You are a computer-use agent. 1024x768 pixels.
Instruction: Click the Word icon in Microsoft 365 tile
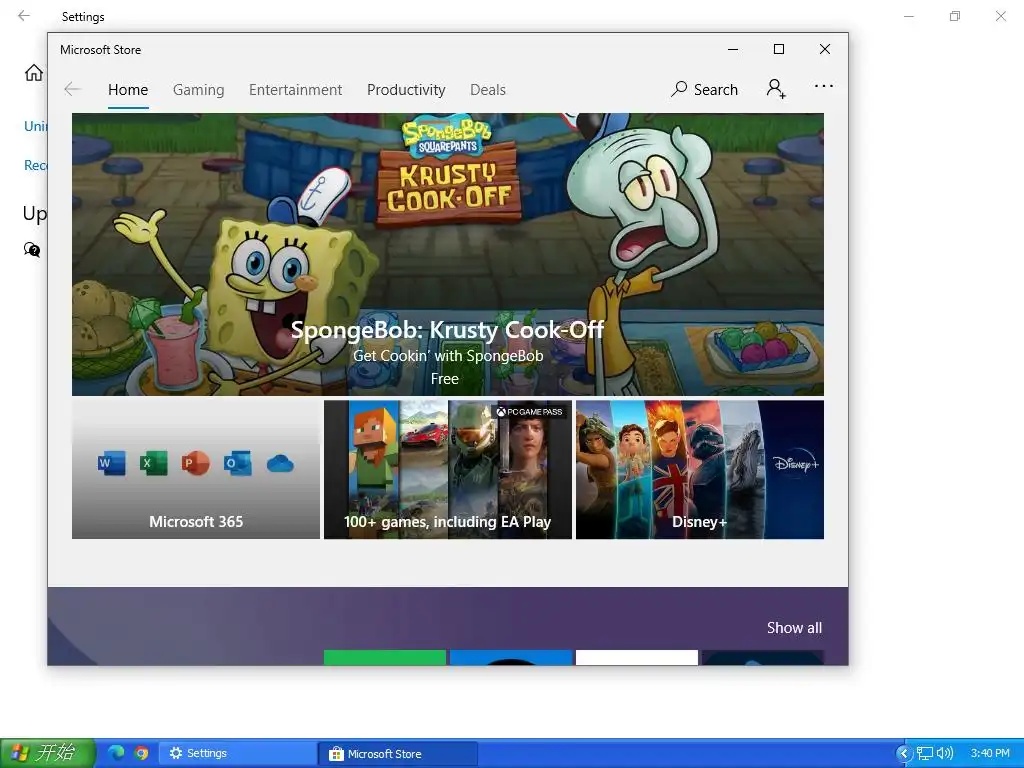tap(112, 463)
